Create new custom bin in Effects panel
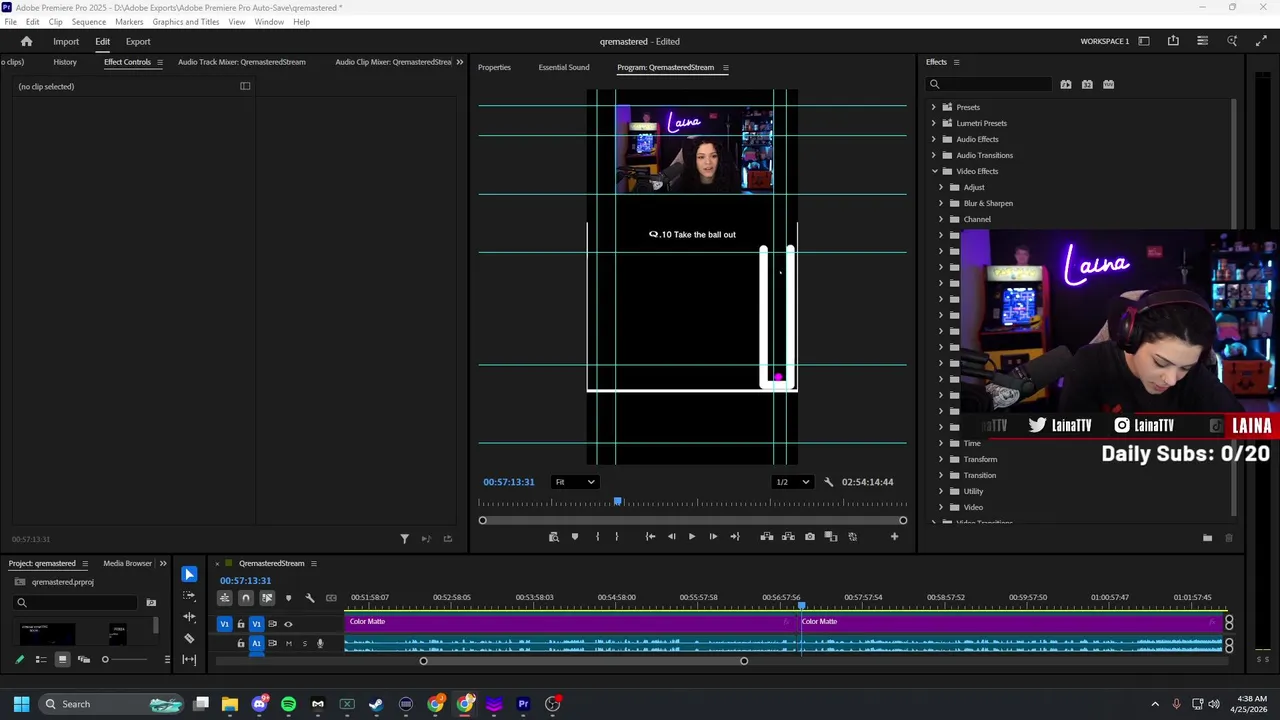The width and height of the screenshot is (1280, 720). pos(1207,538)
